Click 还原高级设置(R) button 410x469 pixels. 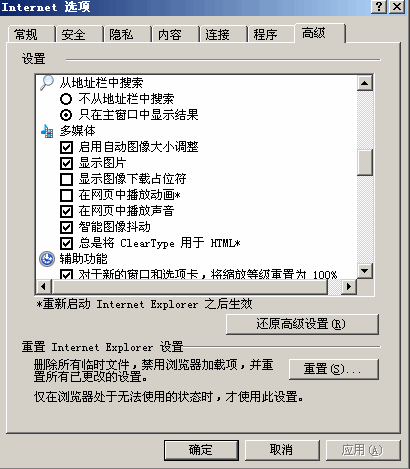click(302, 324)
